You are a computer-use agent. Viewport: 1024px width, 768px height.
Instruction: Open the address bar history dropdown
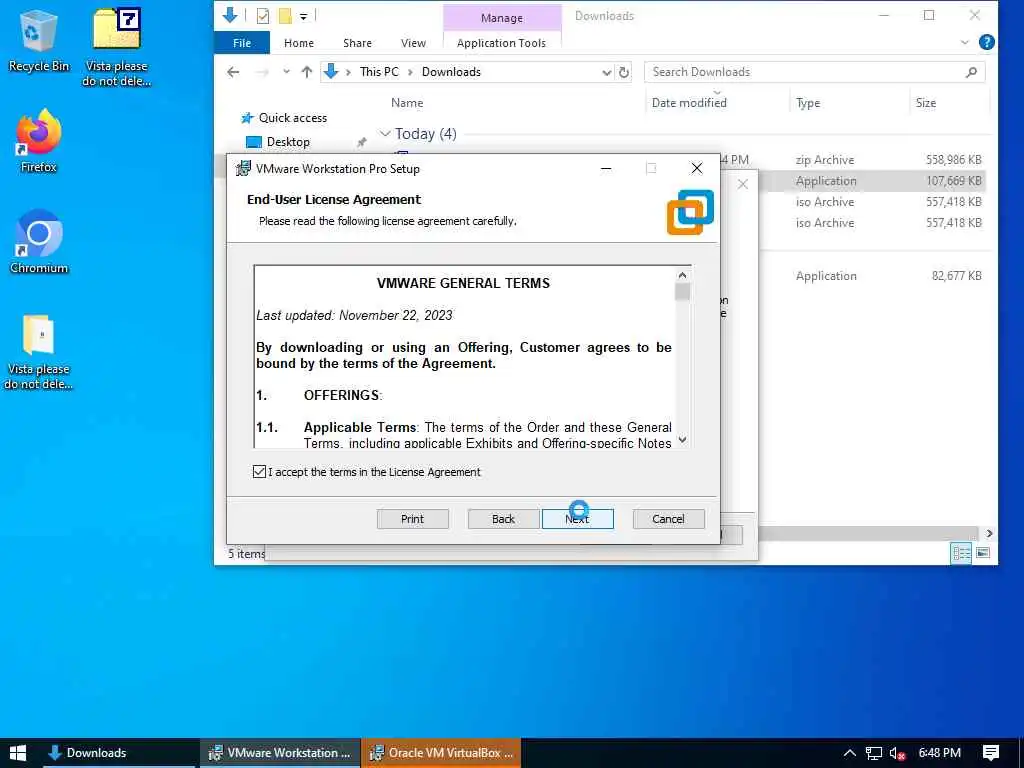pos(606,72)
